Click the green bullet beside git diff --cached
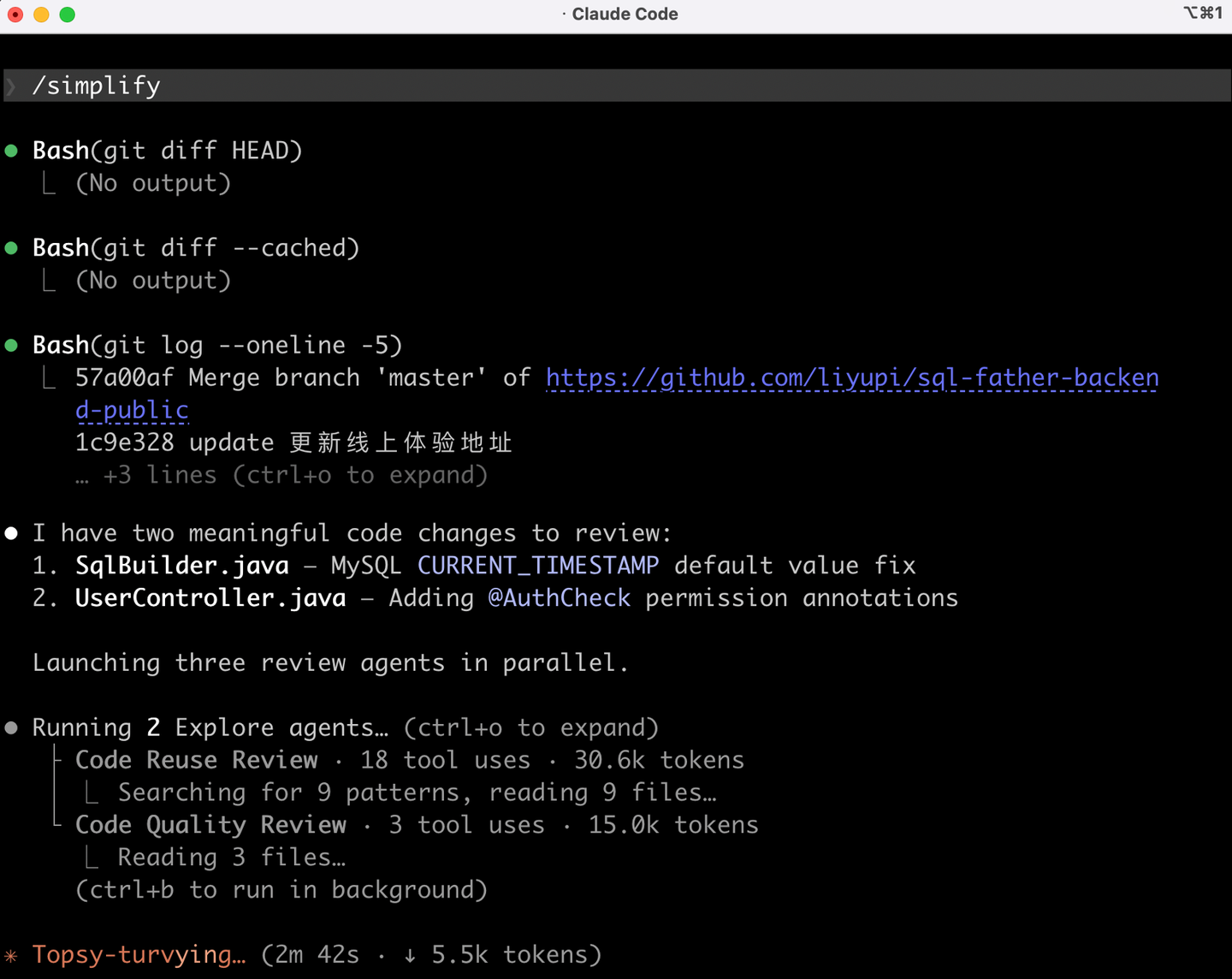 click(x=12, y=249)
